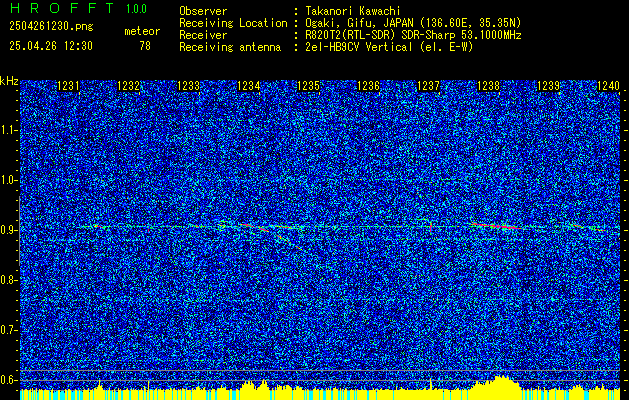Click the Receiving Location label

click(x=233, y=23)
